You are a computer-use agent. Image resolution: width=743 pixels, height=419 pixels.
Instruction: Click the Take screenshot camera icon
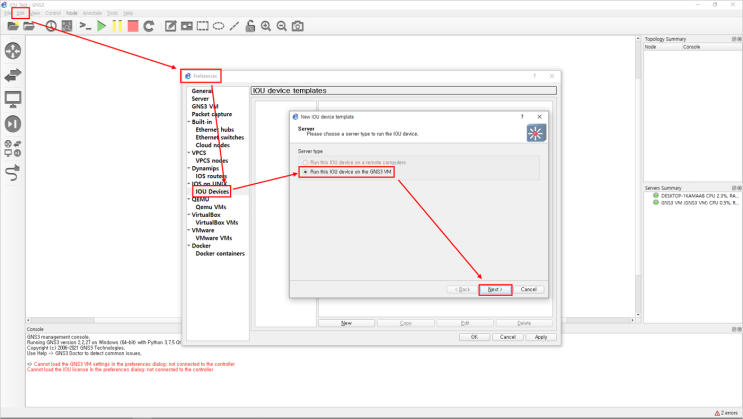(298, 26)
